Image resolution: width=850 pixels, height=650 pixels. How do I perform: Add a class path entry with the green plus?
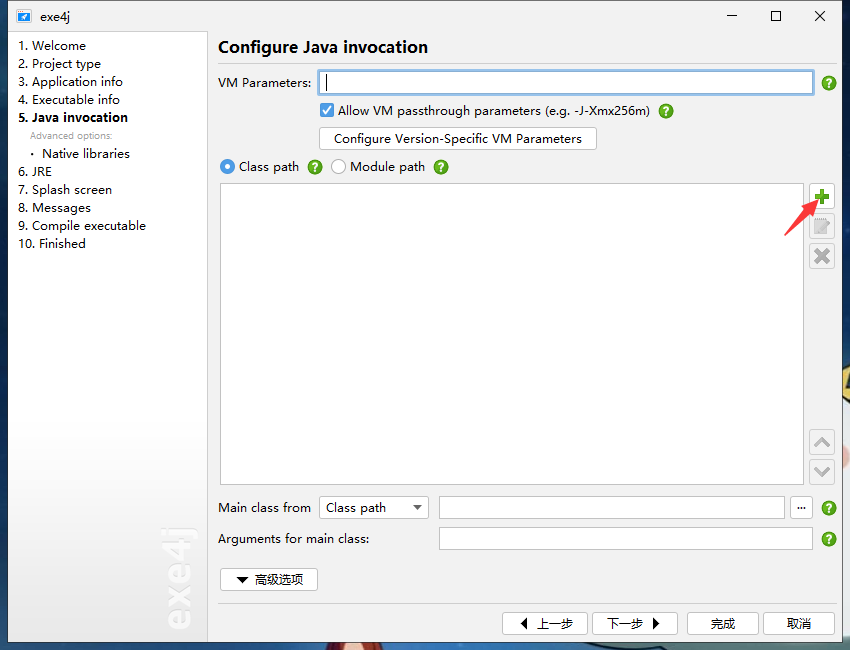tap(822, 196)
